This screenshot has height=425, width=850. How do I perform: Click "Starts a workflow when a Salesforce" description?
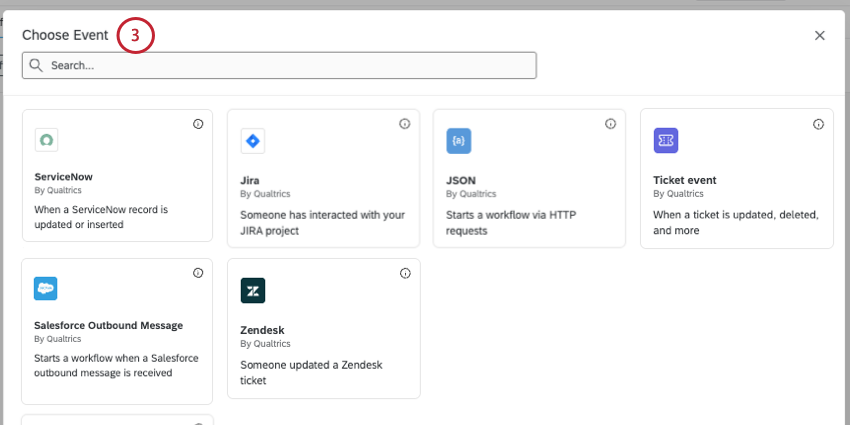click(116, 365)
